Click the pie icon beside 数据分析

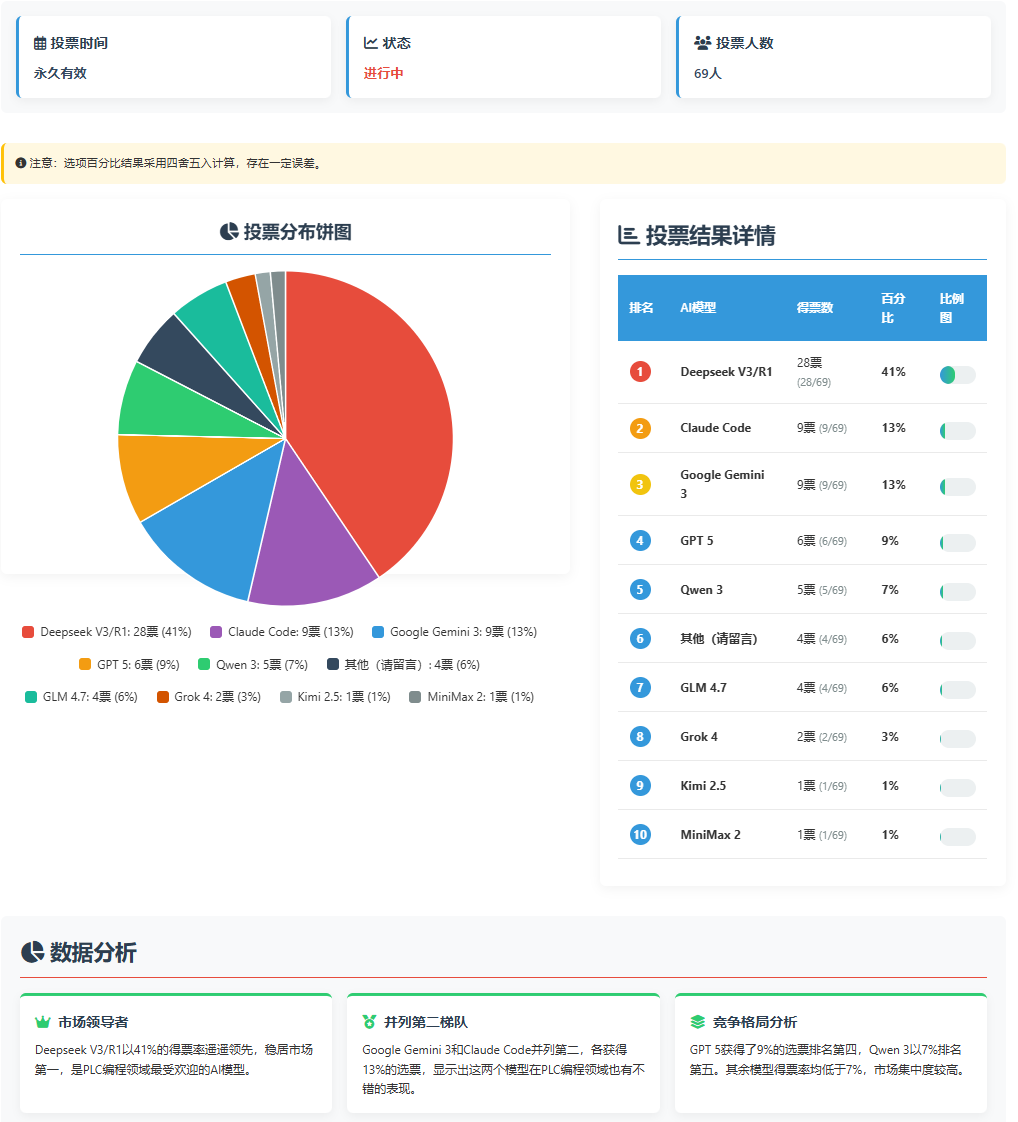point(32,952)
